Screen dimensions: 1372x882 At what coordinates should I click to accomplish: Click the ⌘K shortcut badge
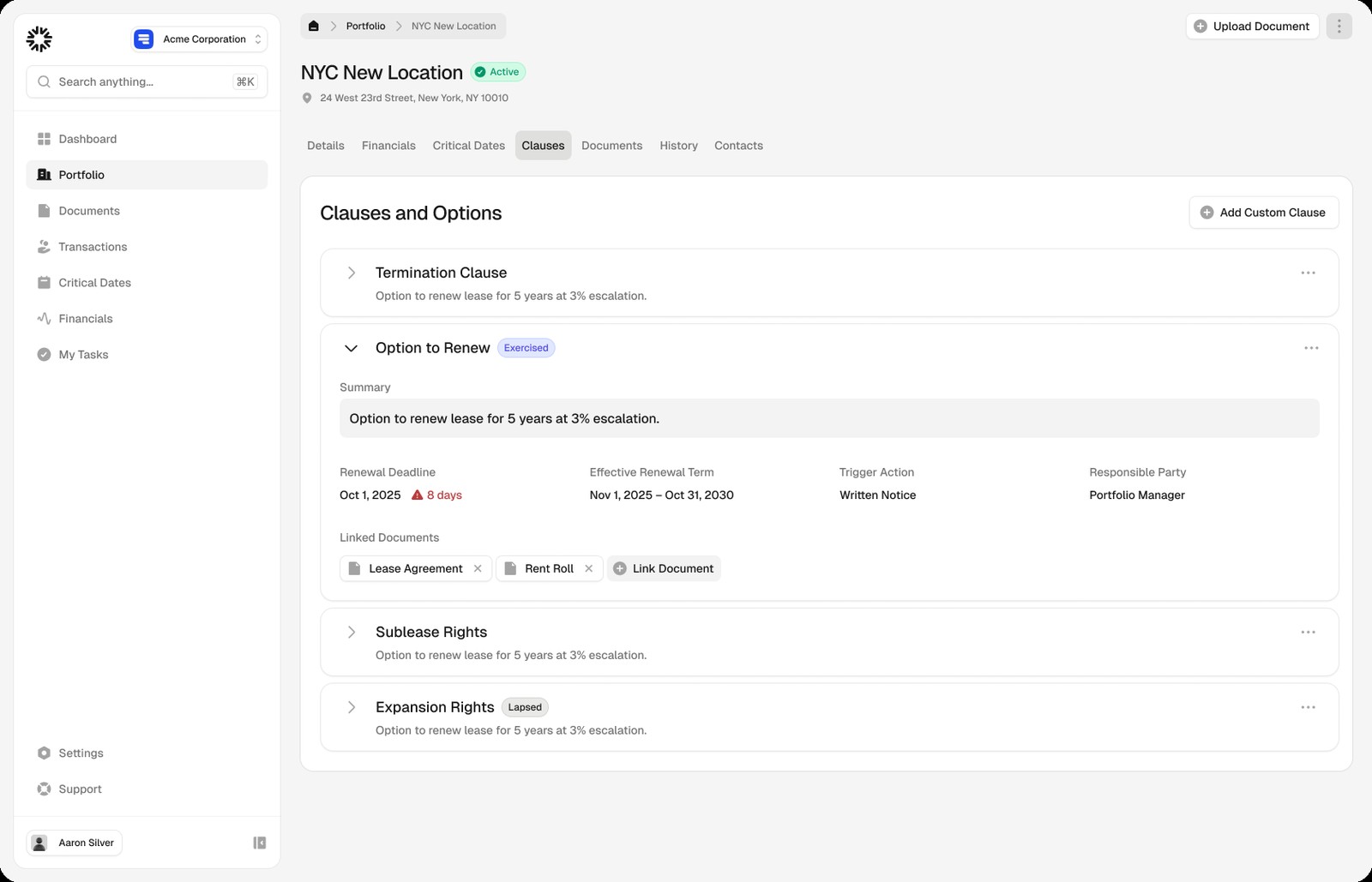[x=245, y=82]
